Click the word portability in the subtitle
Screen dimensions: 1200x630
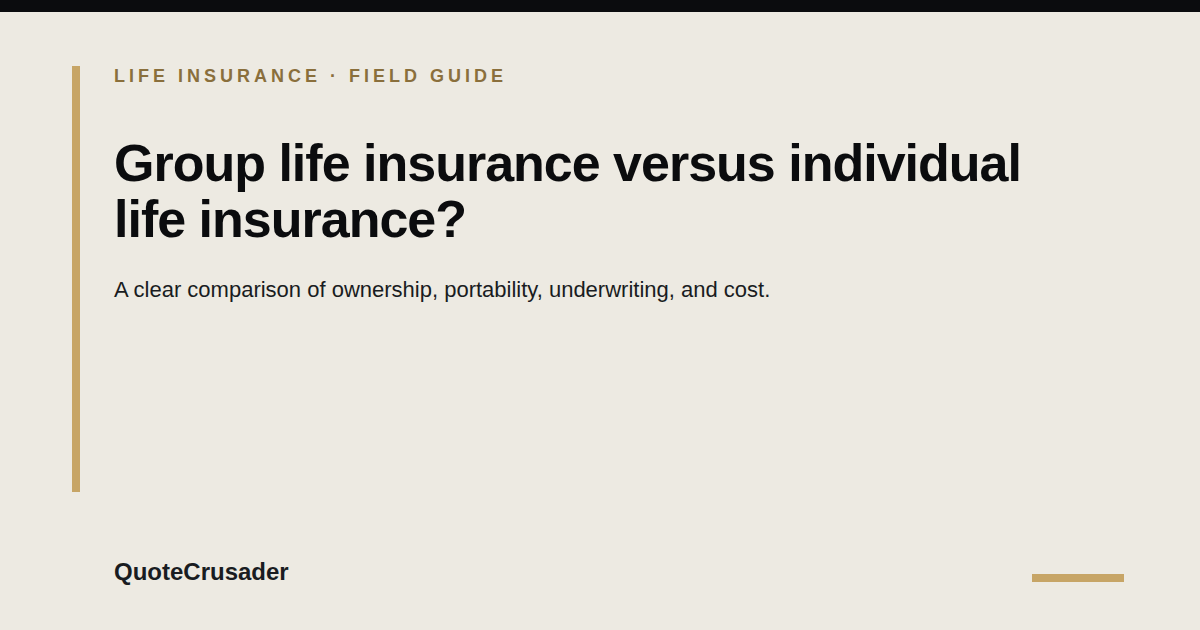click(x=493, y=290)
